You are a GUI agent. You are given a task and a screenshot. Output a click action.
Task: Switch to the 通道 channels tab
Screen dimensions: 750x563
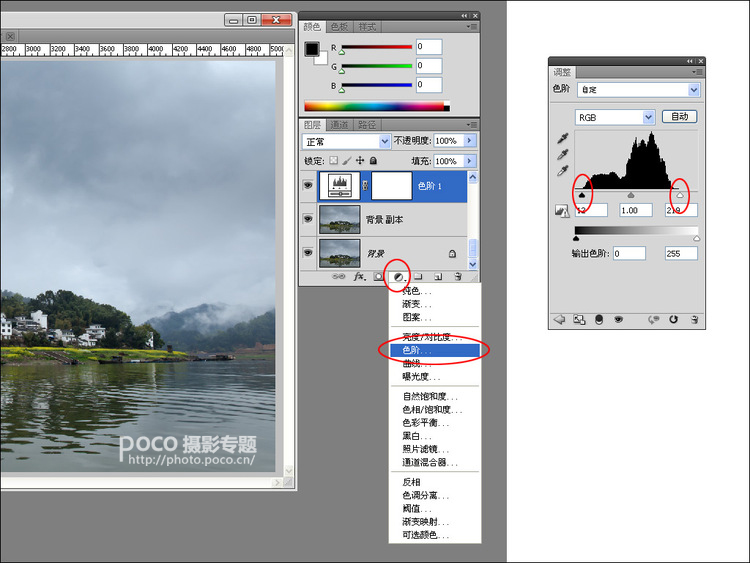[x=339, y=125]
